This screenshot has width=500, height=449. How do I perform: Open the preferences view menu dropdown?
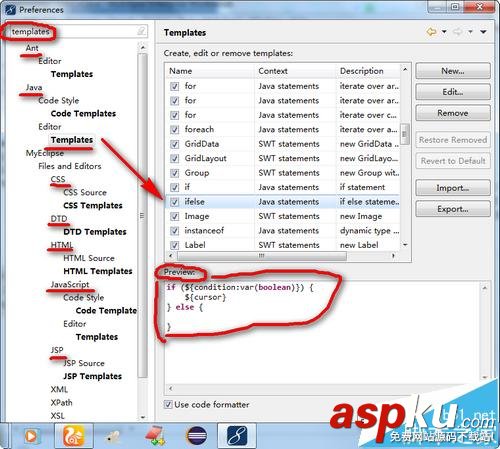[483, 32]
